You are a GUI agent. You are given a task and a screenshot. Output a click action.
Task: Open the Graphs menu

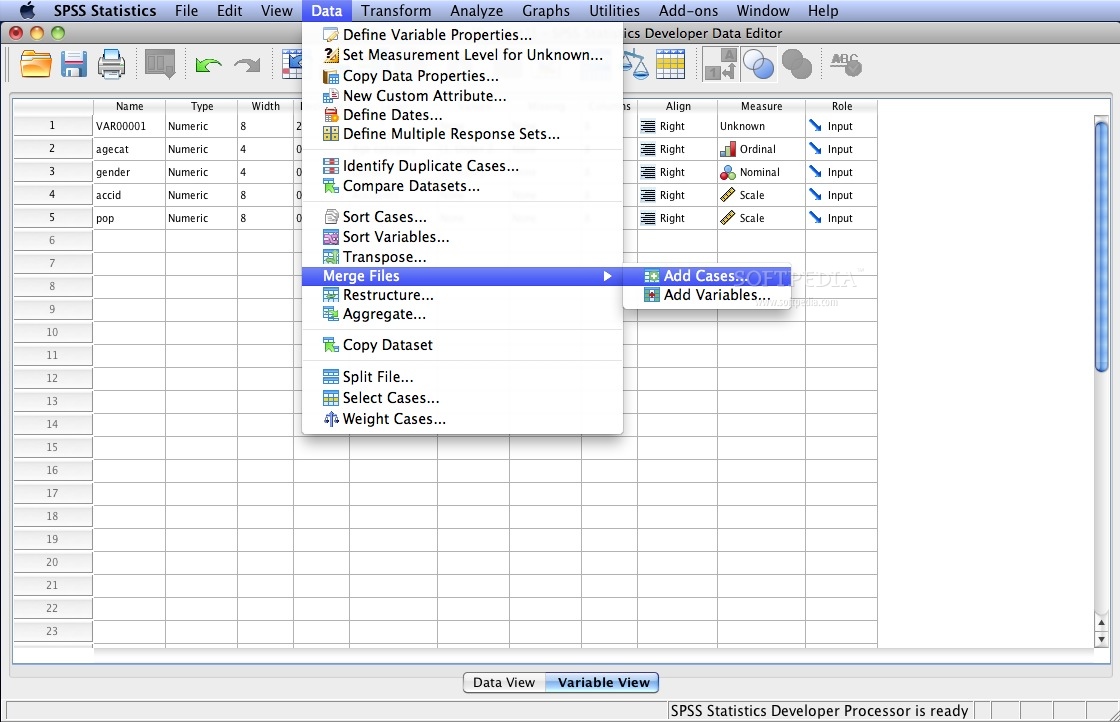coord(546,11)
